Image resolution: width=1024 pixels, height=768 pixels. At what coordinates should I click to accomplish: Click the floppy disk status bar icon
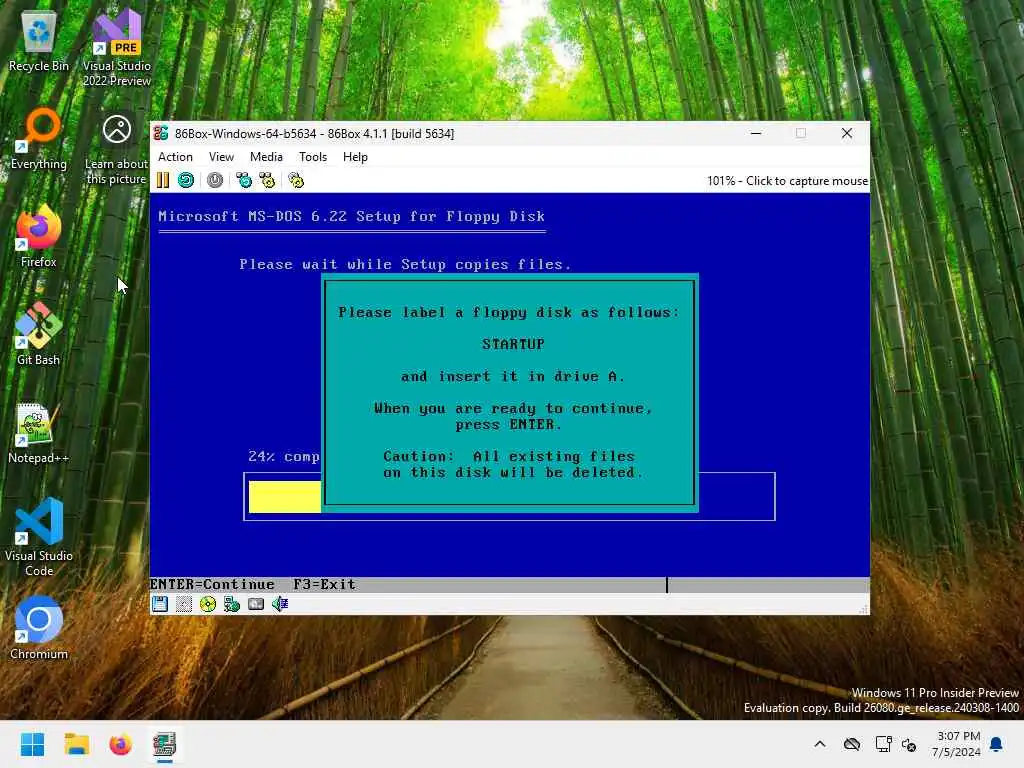pos(160,604)
